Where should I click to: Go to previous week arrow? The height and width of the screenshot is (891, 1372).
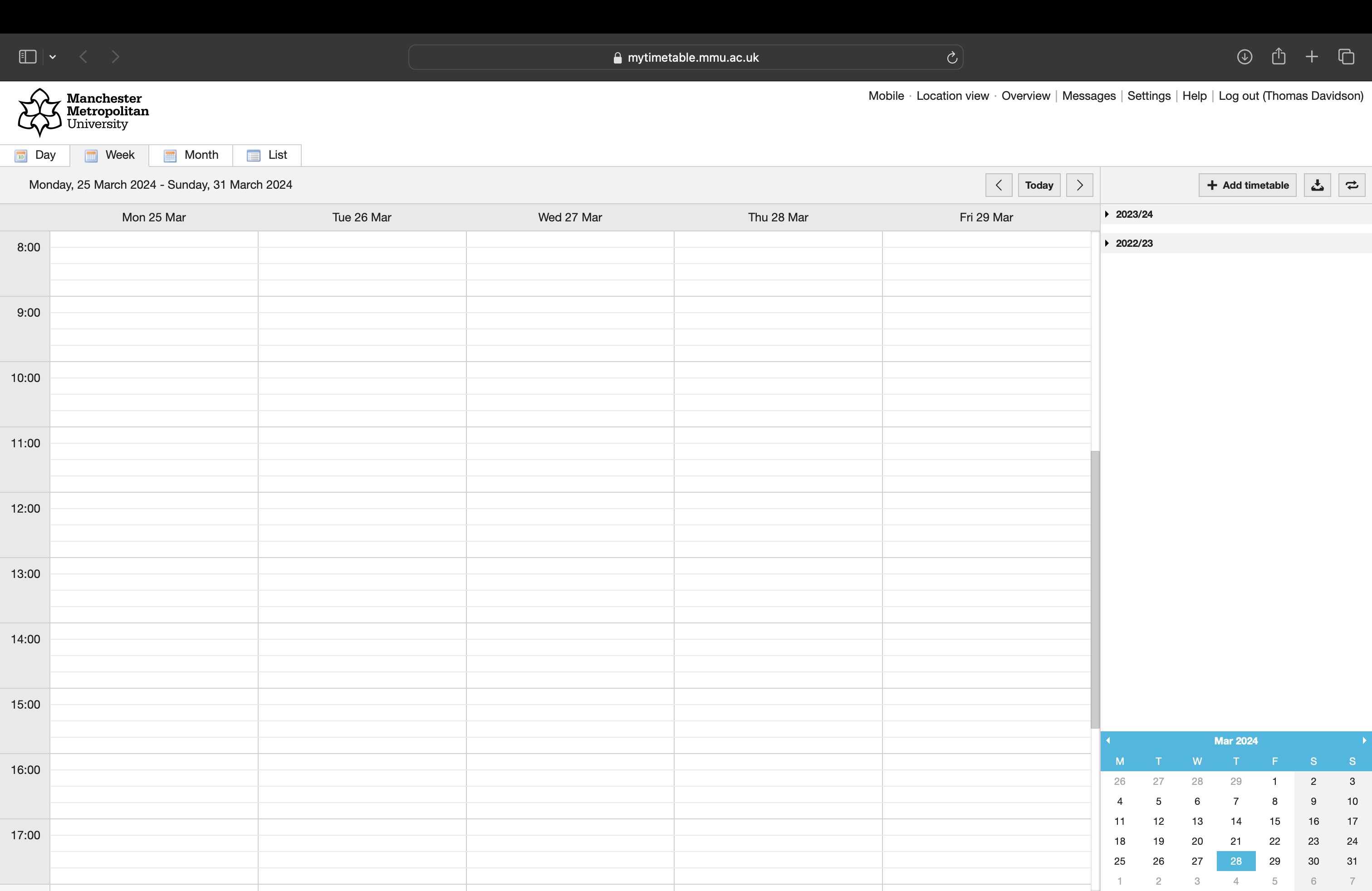tap(999, 185)
